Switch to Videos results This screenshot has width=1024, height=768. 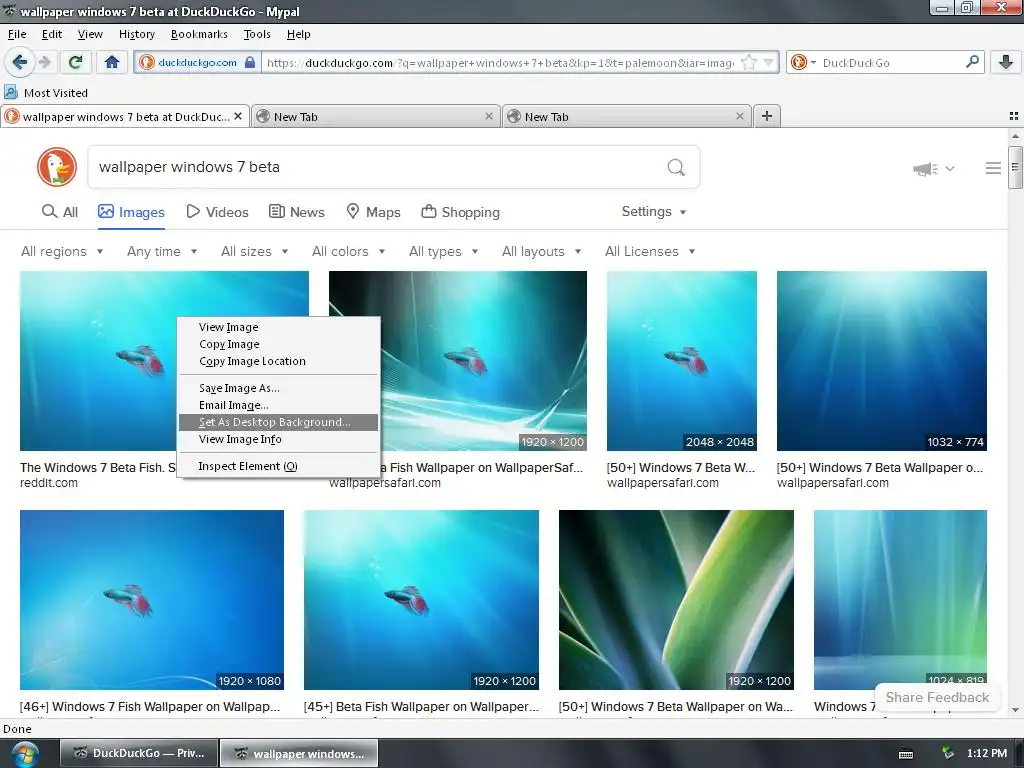[x=217, y=212]
